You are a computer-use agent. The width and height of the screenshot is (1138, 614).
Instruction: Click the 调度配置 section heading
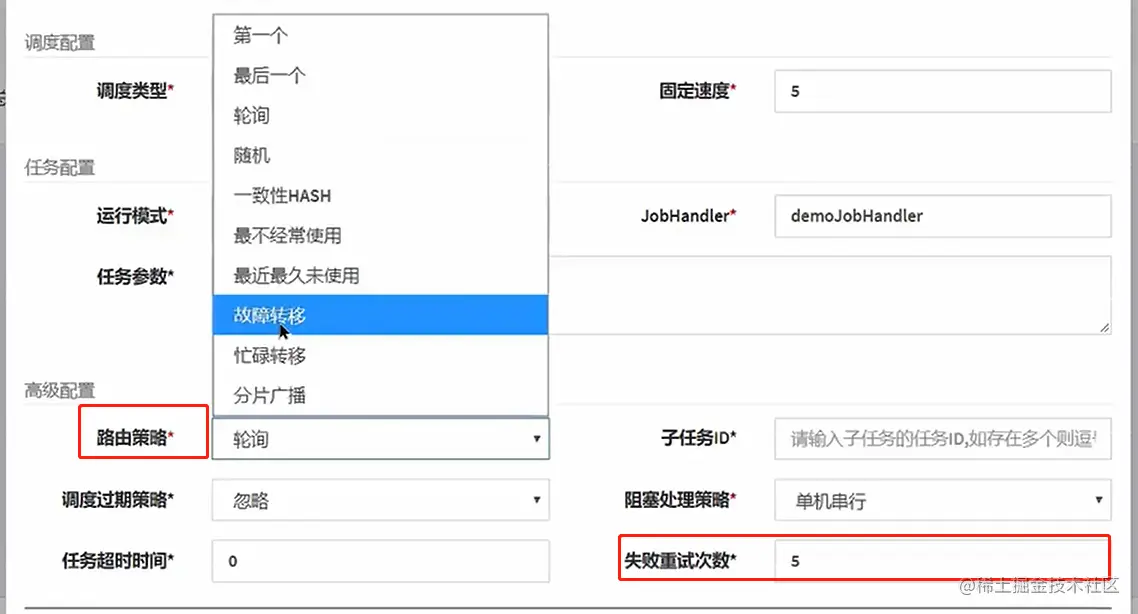60,43
